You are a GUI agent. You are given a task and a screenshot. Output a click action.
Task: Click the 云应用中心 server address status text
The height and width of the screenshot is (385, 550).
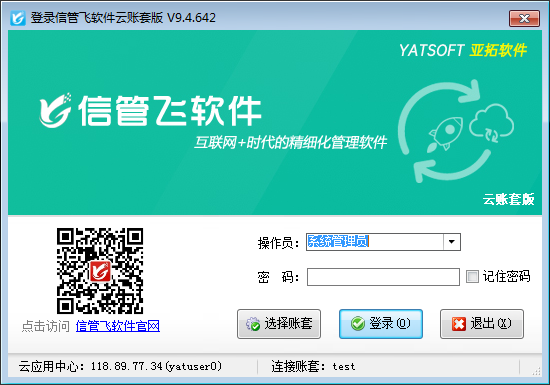120,366
